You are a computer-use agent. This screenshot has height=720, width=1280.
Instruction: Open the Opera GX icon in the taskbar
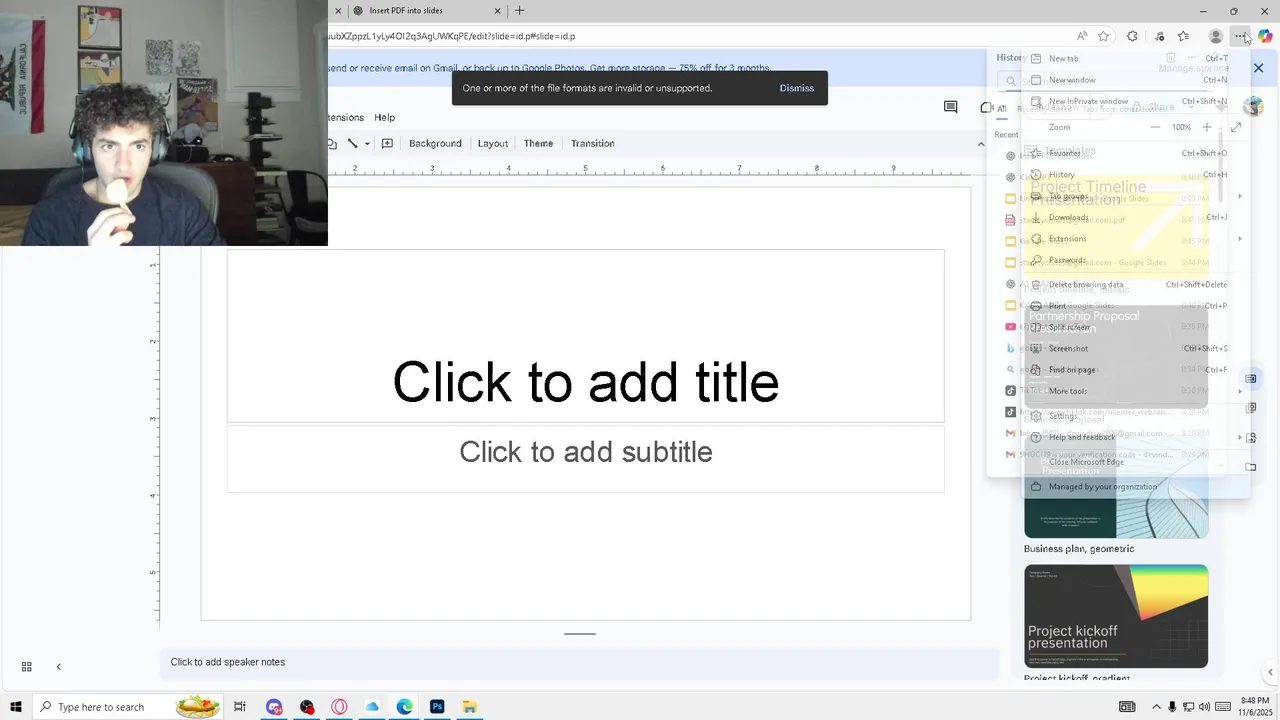[x=339, y=707]
